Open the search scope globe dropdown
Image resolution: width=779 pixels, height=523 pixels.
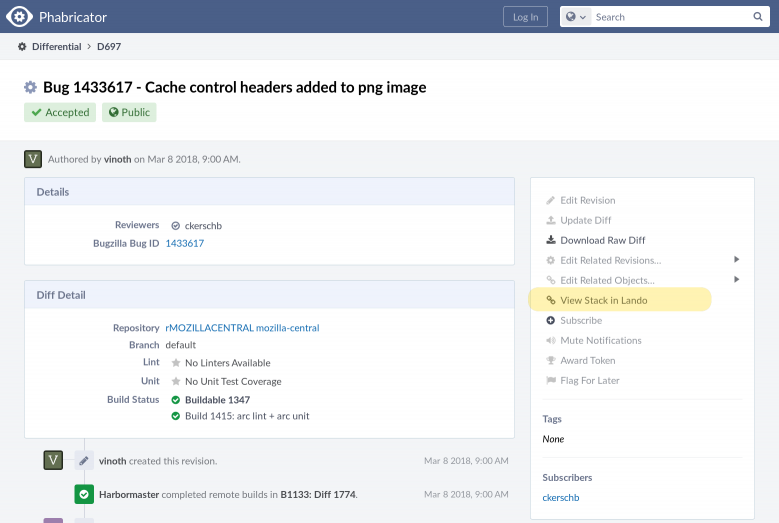[576, 17]
